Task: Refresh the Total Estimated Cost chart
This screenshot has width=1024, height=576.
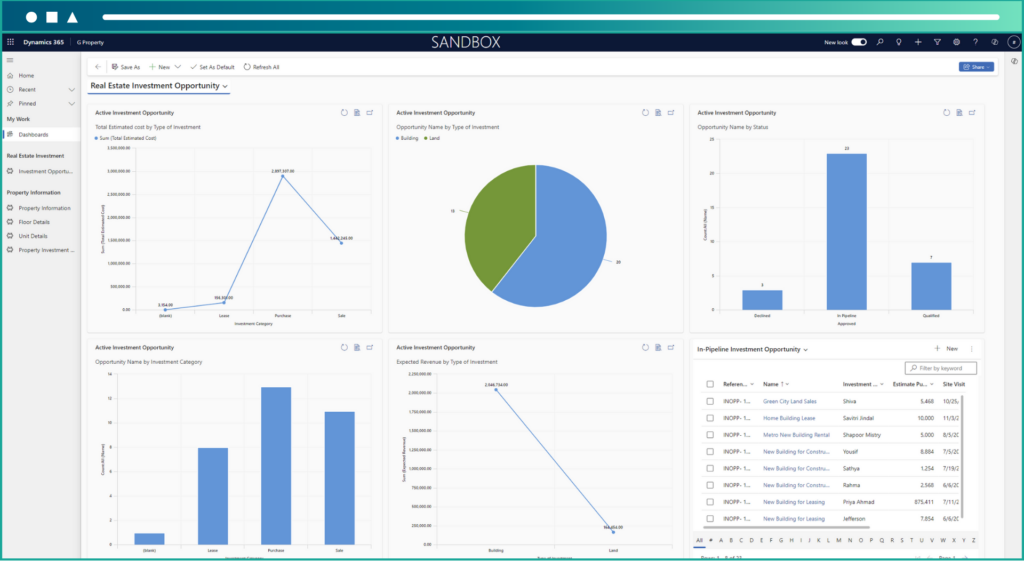Action: [x=344, y=113]
